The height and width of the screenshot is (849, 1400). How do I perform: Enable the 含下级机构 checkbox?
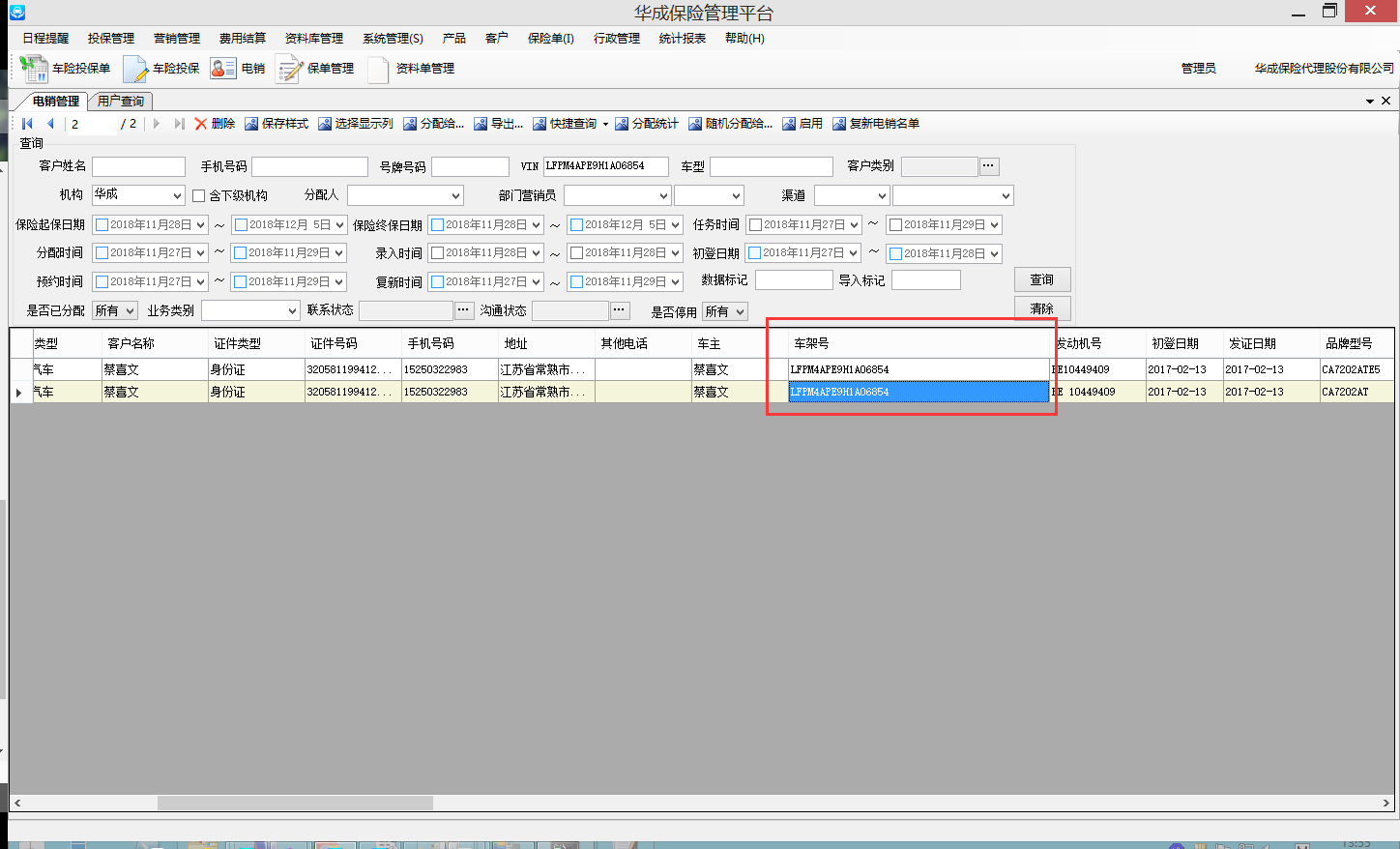coord(199,196)
